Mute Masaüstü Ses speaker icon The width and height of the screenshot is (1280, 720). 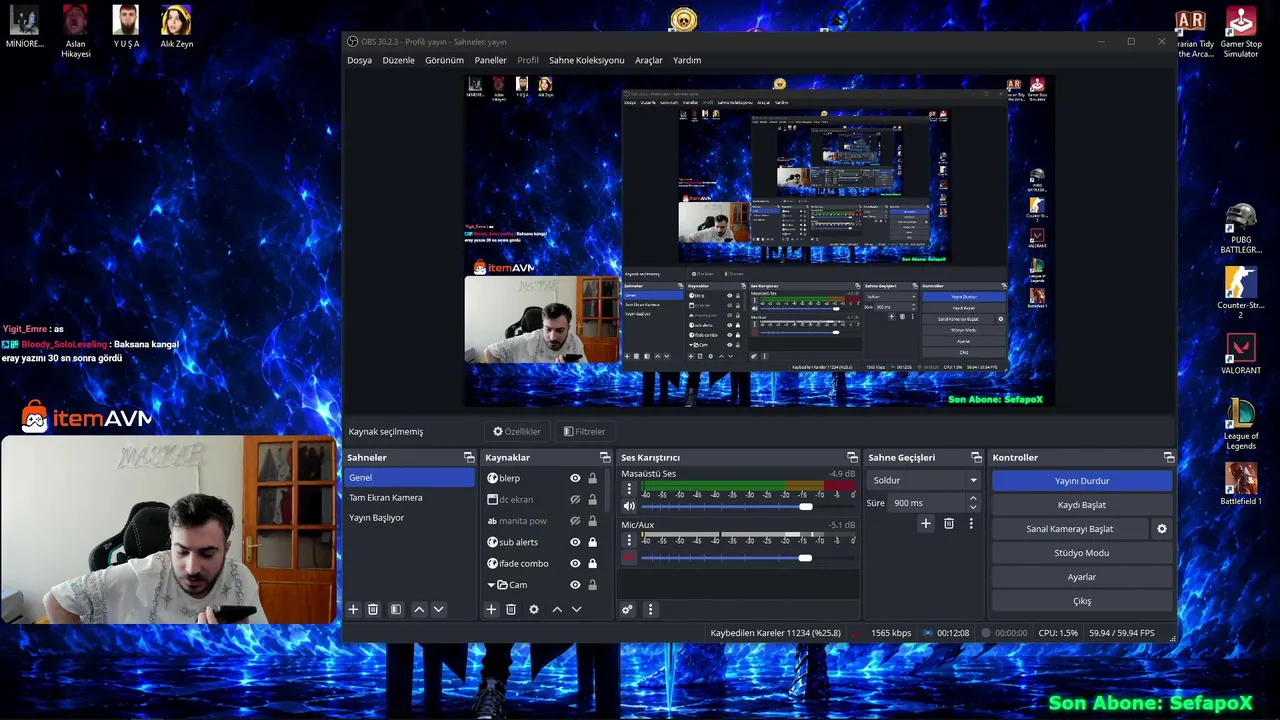tap(629, 506)
